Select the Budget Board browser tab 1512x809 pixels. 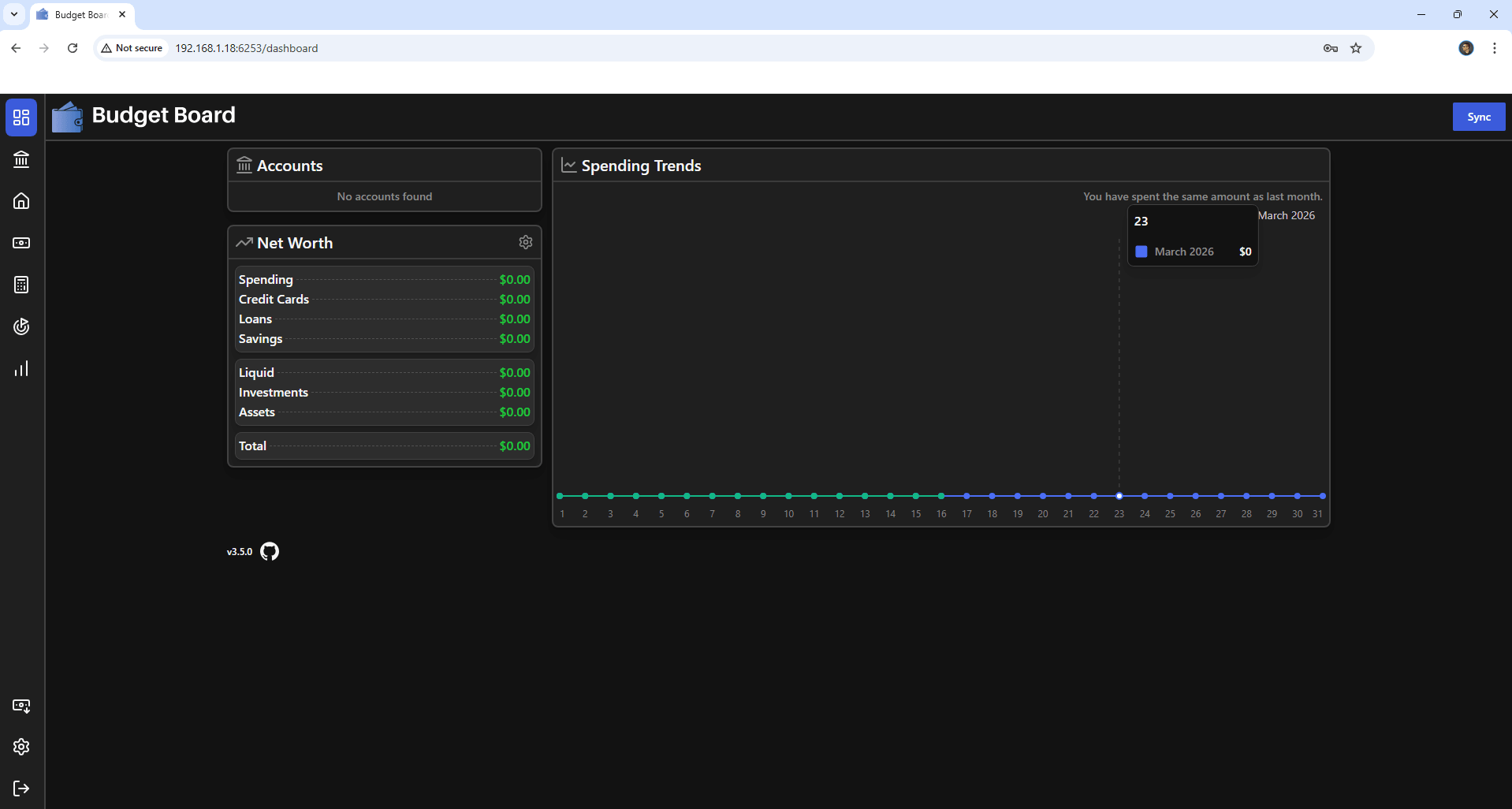[x=80, y=14]
